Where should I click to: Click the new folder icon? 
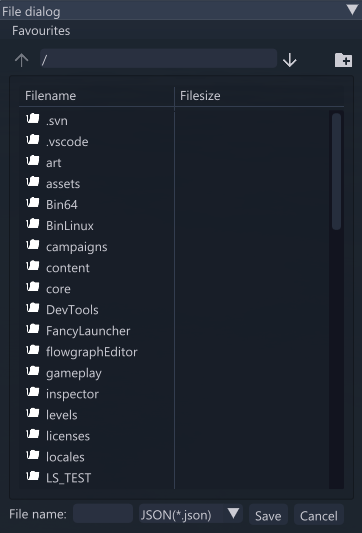point(343,60)
